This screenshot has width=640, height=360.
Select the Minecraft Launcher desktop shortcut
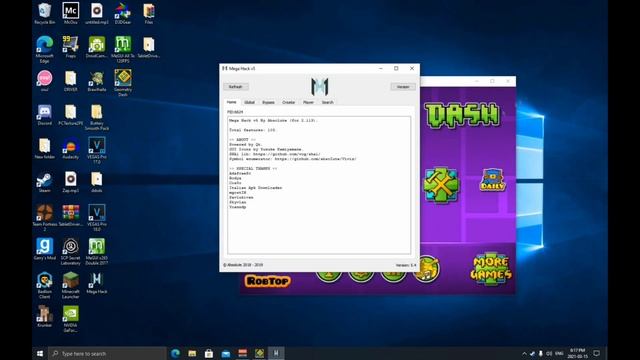(71, 286)
